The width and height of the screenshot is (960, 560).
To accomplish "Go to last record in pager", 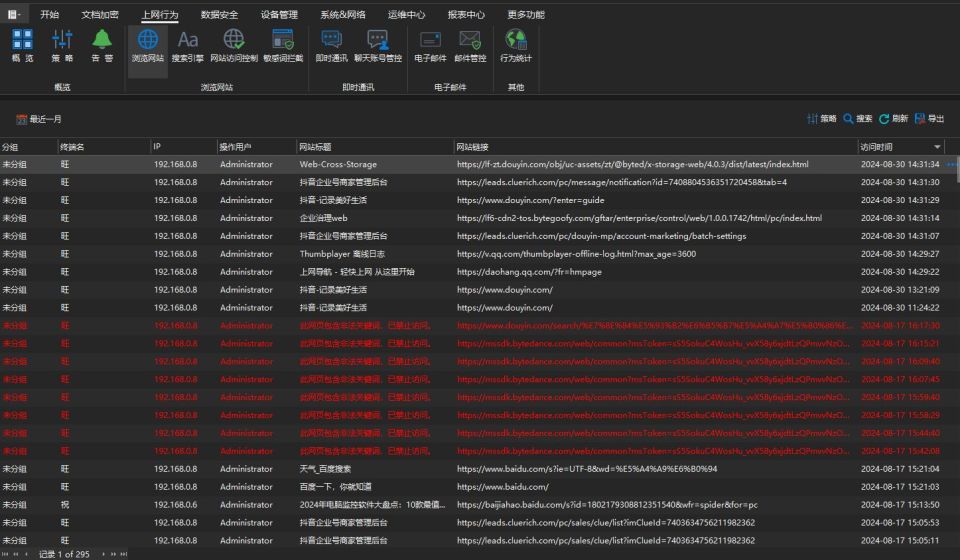I will (x=124, y=554).
